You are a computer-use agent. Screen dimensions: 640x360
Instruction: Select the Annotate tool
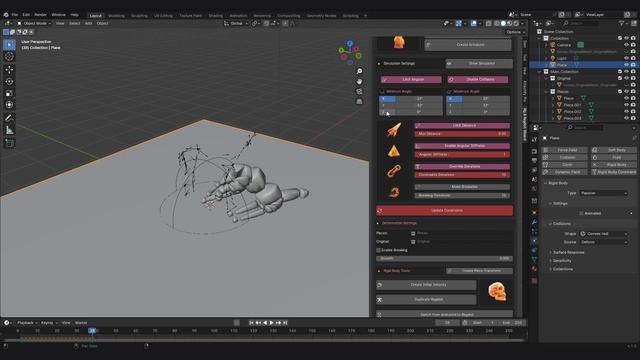click(x=9, y=118)
